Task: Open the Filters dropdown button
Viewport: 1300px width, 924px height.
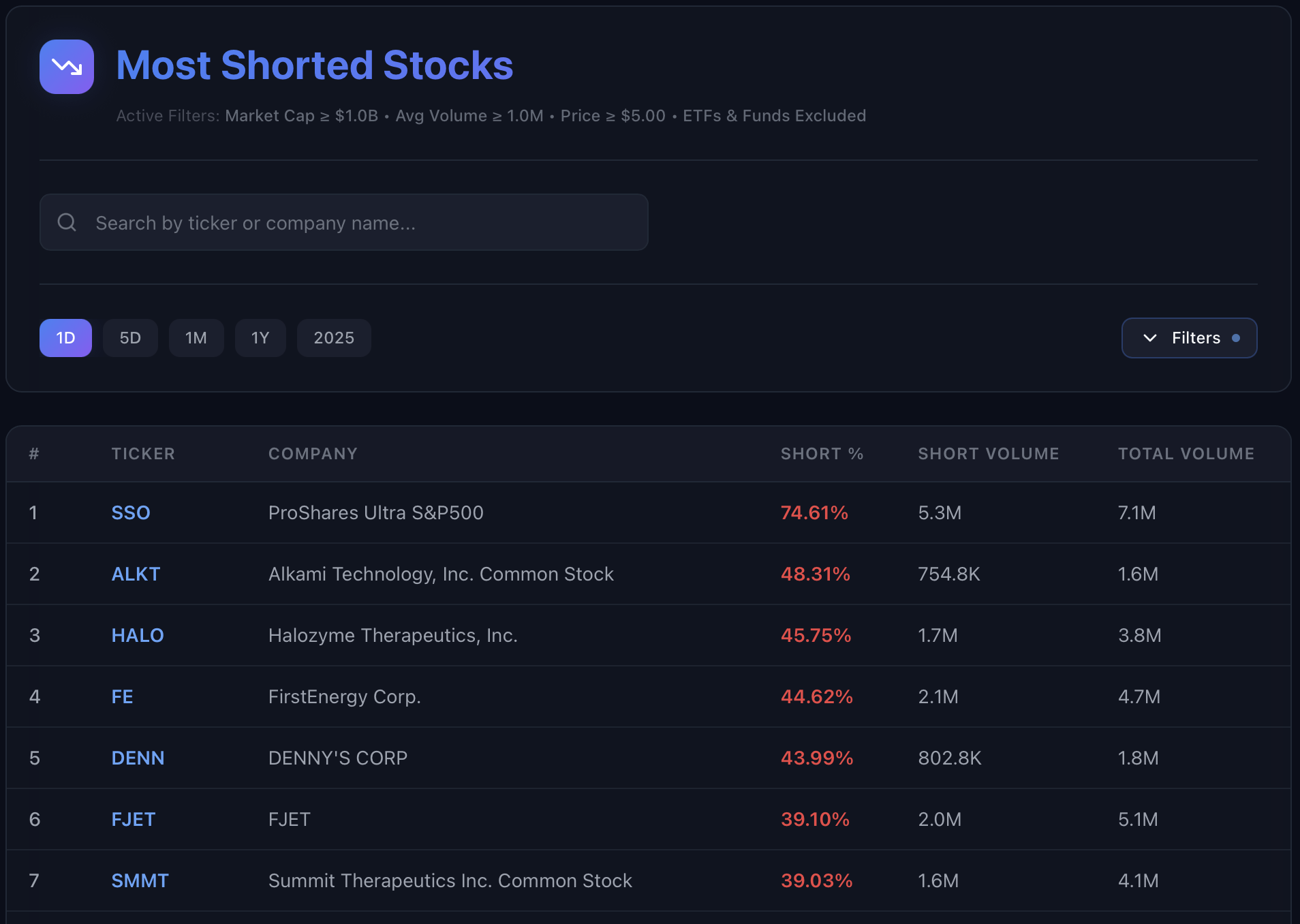Action: [x=1189, y=338]
